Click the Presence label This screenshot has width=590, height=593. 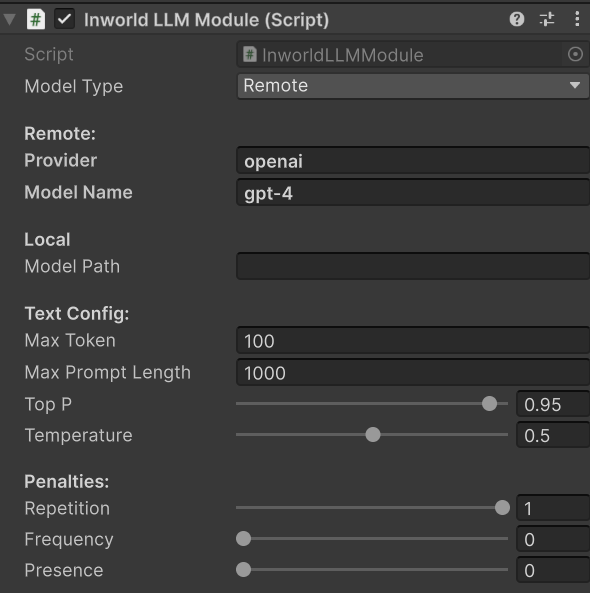64,570
